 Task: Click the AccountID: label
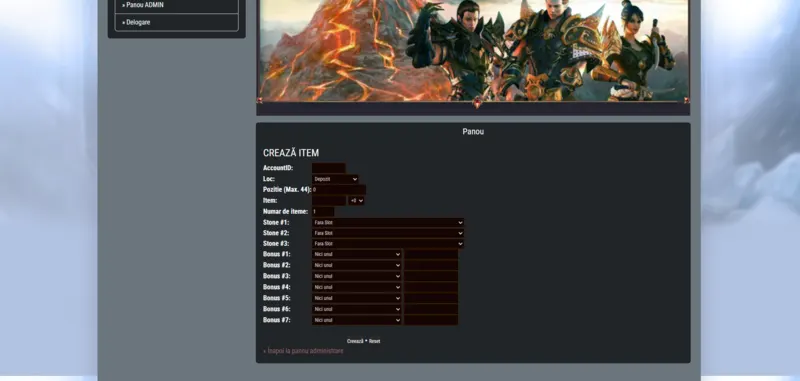click(278, 168)
